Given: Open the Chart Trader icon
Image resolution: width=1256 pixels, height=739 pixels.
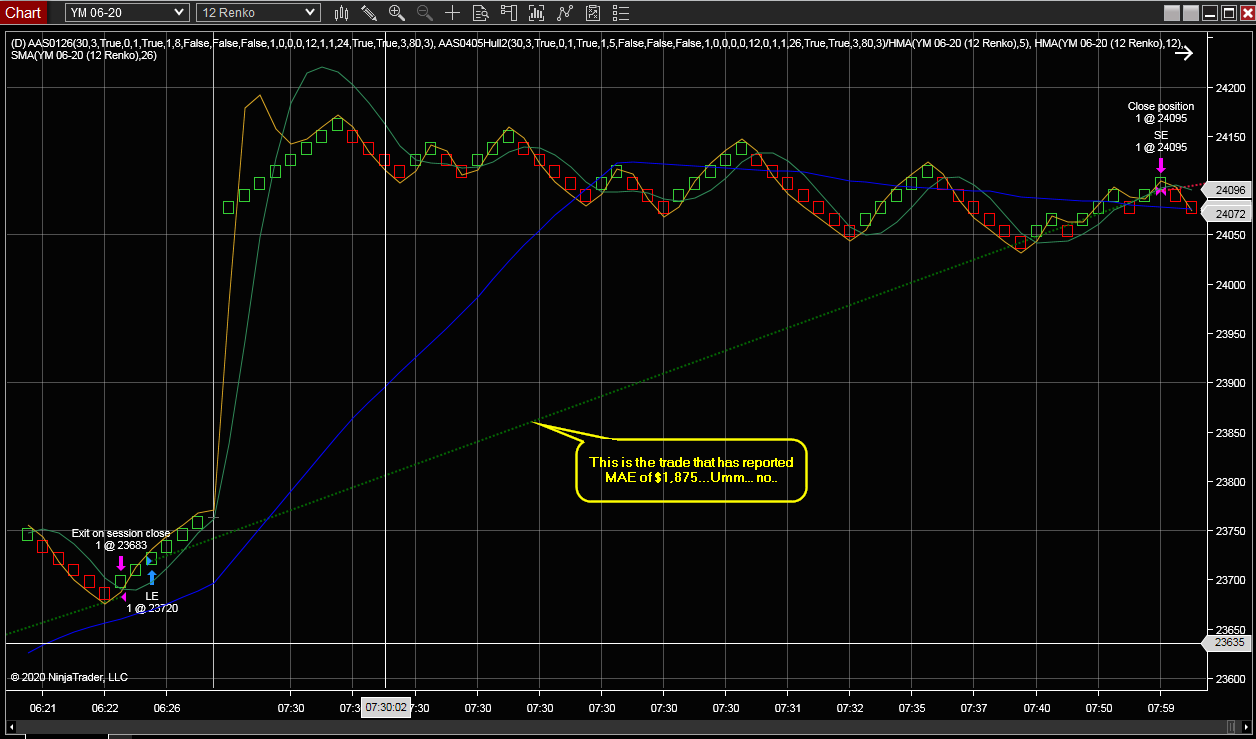Looking at the screenshot, I should 509,13.
